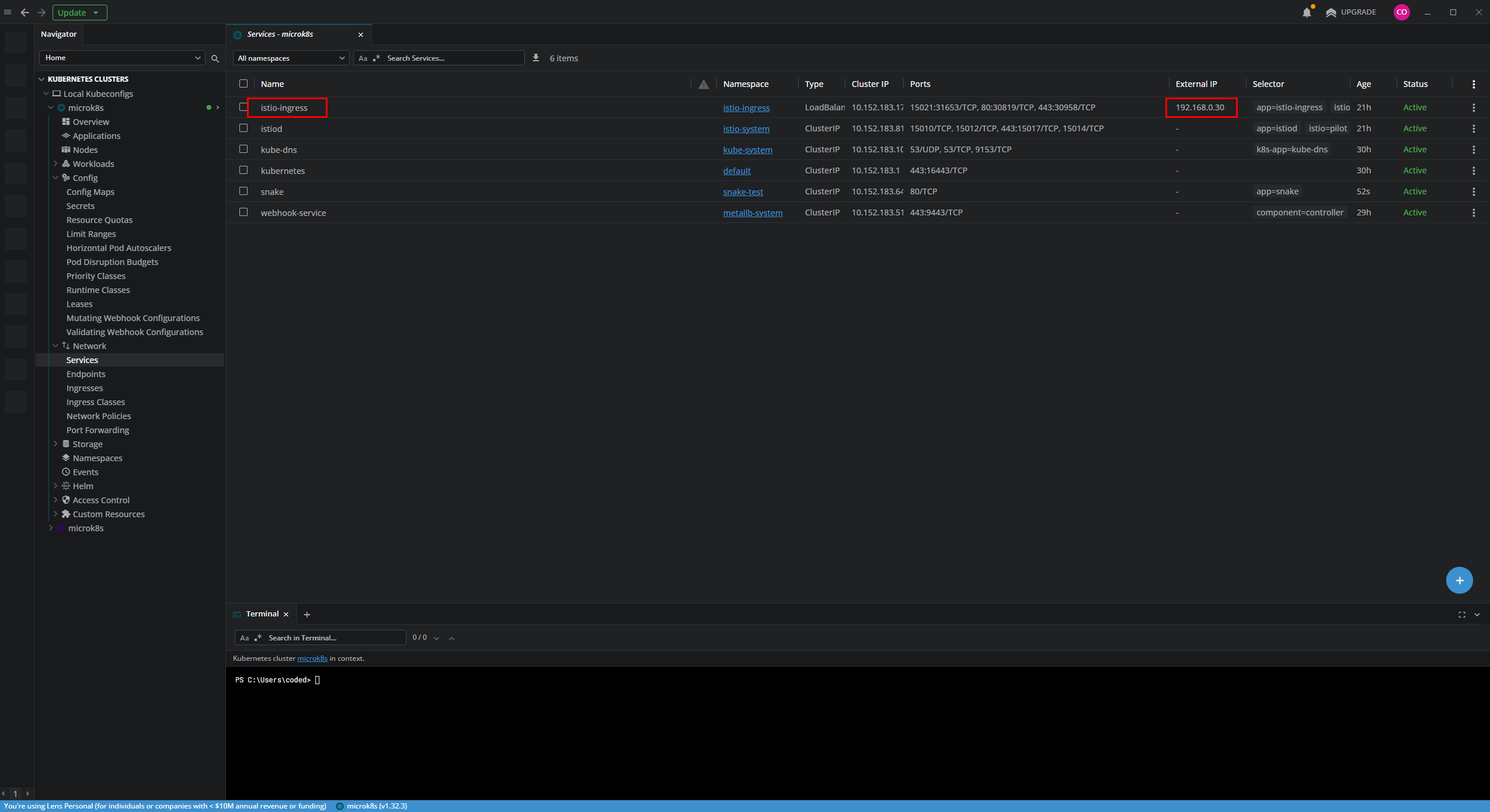Viewport: 1490px width, 812px height.
Task: Click the download services list icon
Action: pos(535,58)
